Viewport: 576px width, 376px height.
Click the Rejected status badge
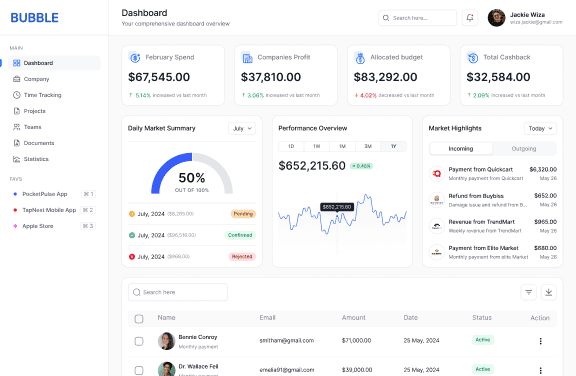pos(242,257)
